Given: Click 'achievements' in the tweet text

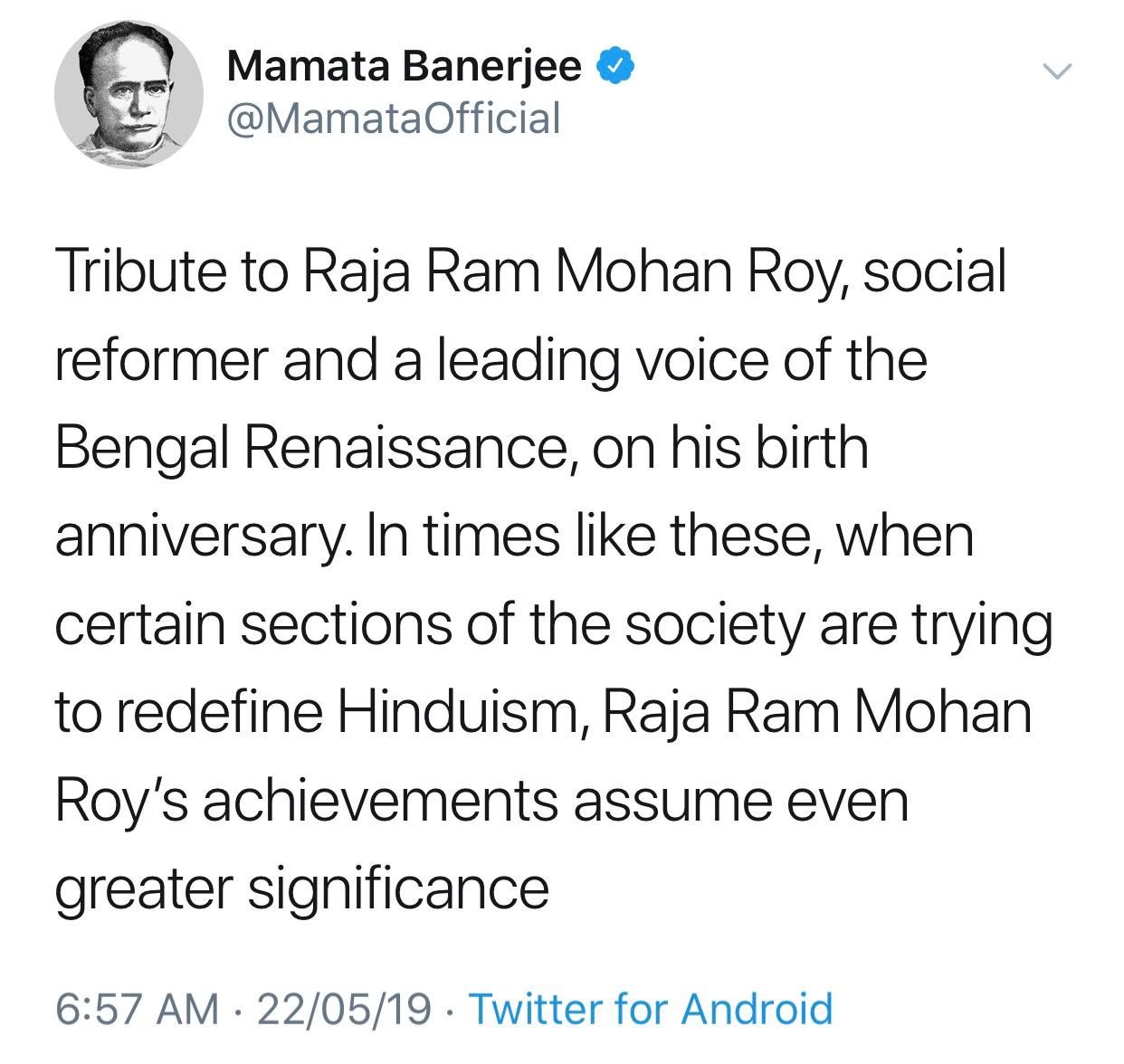Looking at the screenshot, I should [x=378, y=803].
